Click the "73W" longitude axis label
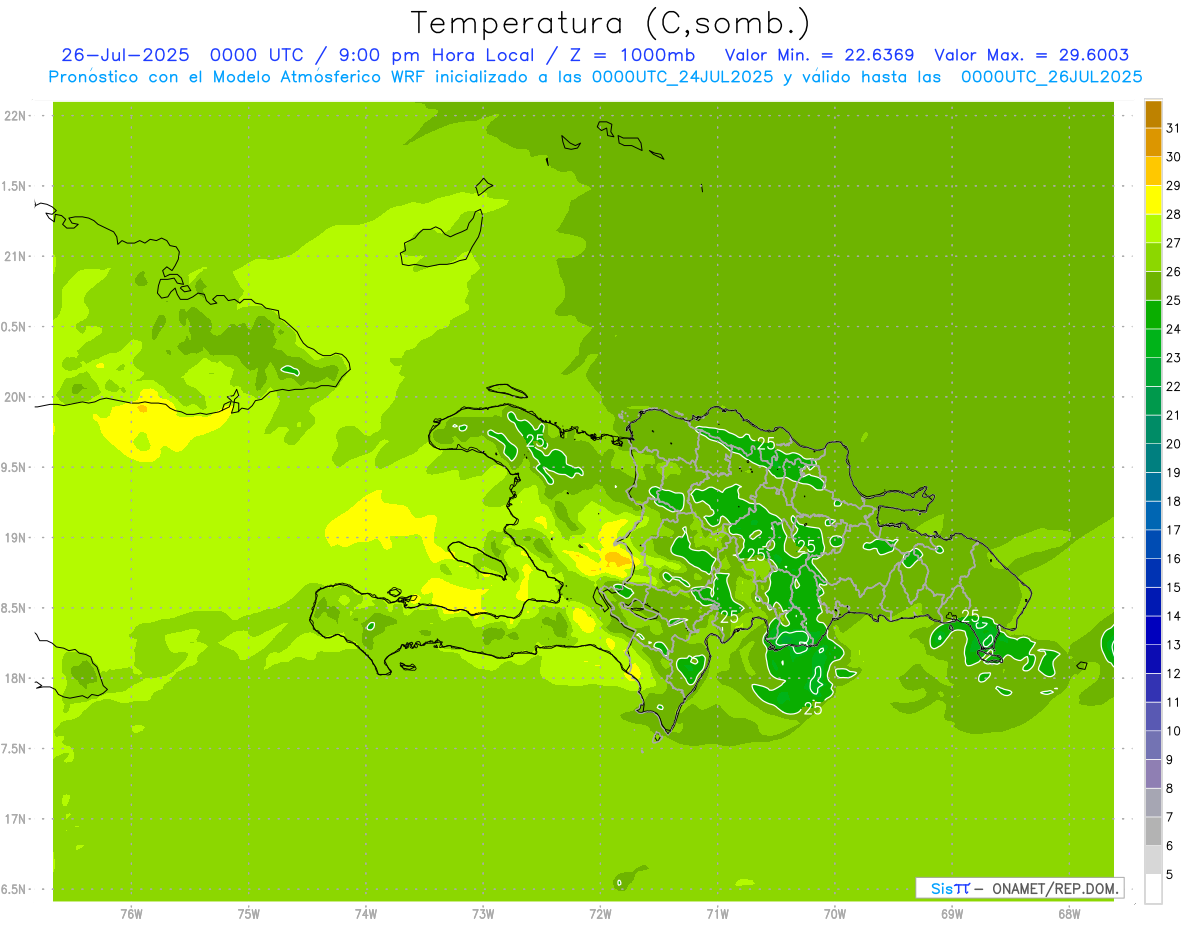 (483, 913)
